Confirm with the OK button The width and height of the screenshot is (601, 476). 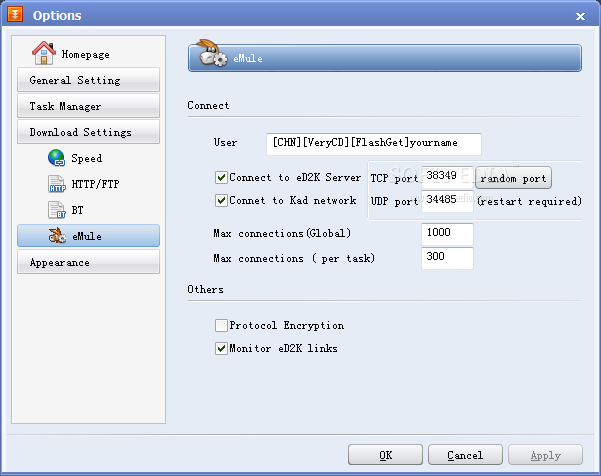(385, 455)
